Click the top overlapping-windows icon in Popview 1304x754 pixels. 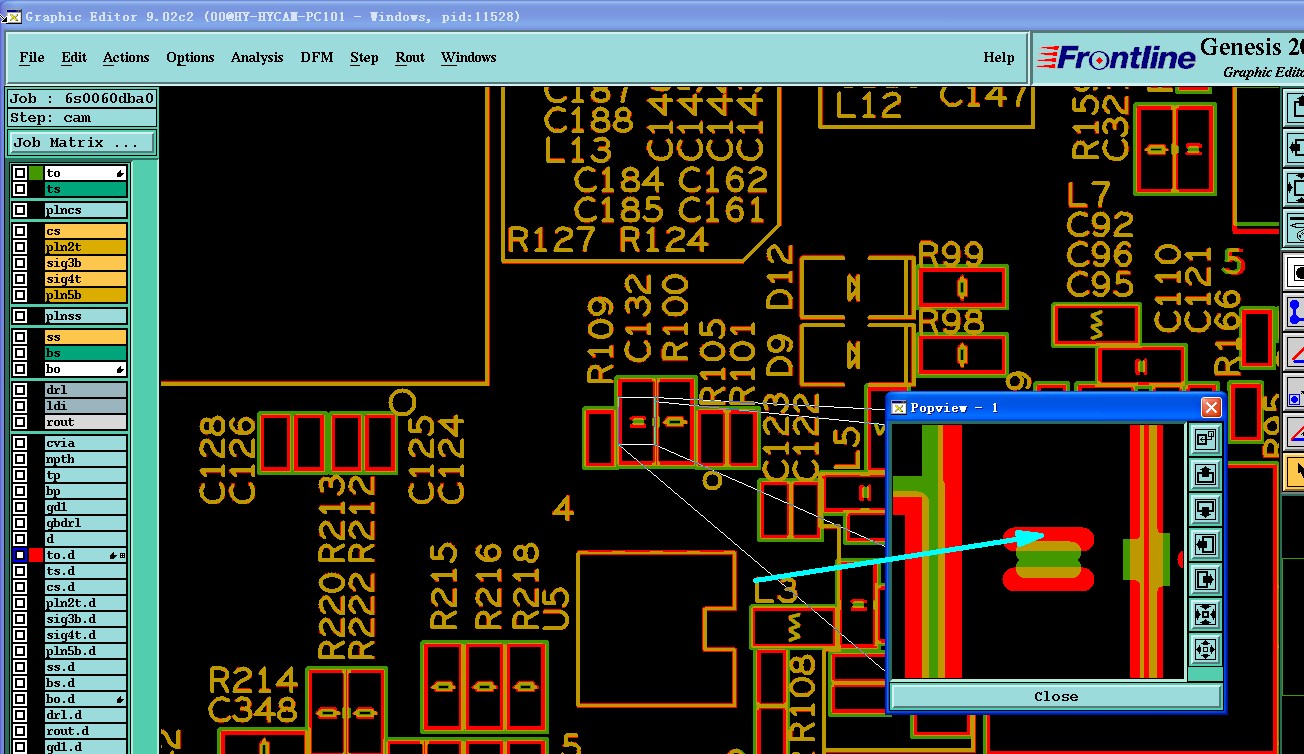click(1205, 437)
